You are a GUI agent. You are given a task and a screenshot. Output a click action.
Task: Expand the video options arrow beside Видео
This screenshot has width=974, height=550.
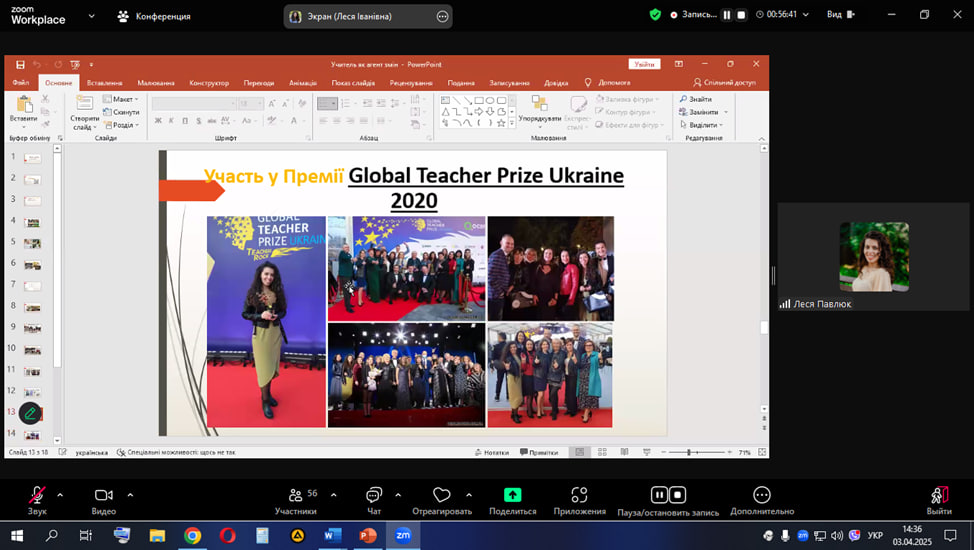[130, 494]
